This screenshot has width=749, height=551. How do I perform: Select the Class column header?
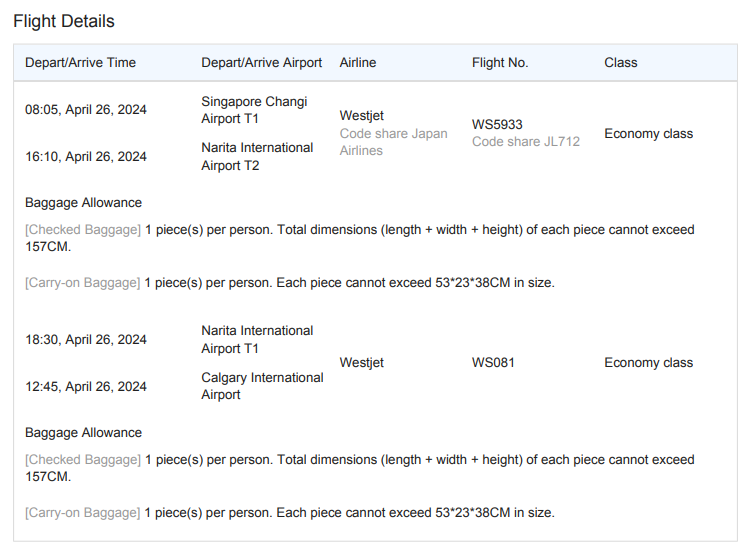pos(620,62)
